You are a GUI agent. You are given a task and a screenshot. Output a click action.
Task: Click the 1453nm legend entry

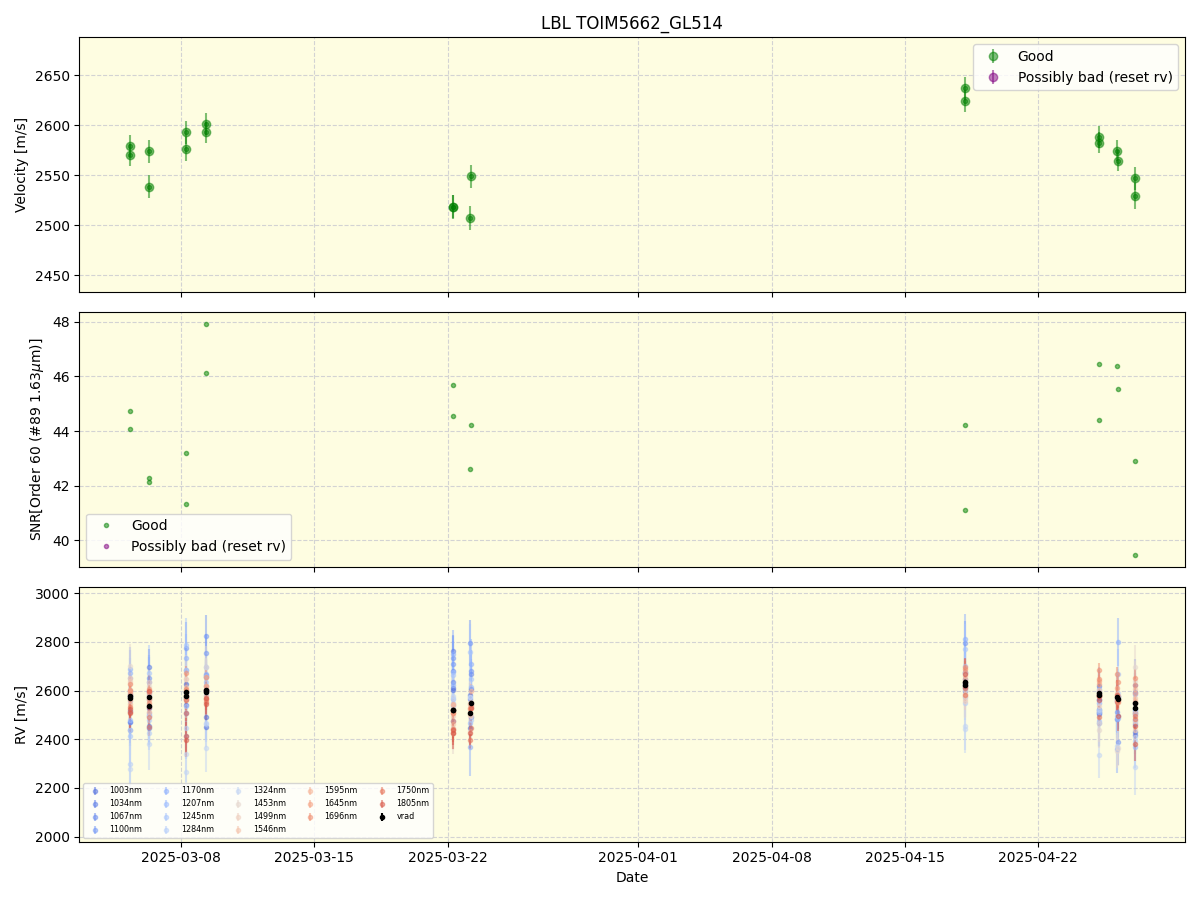click(261, 803)
